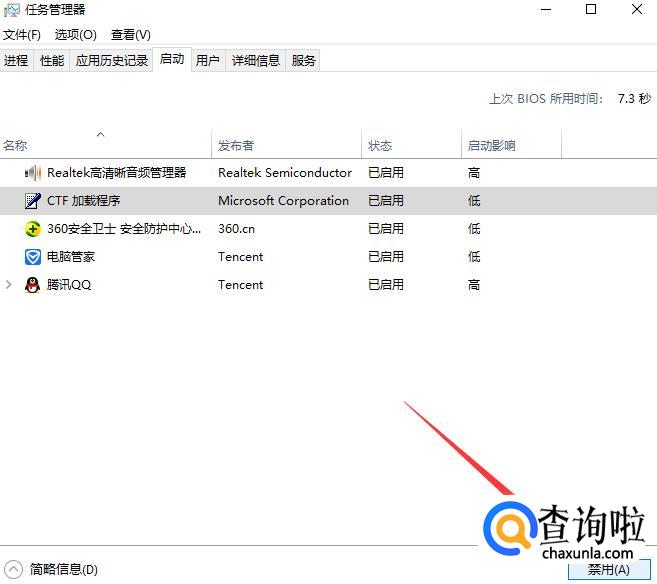Open the 文件(F) menu

(x=22, y=34)
